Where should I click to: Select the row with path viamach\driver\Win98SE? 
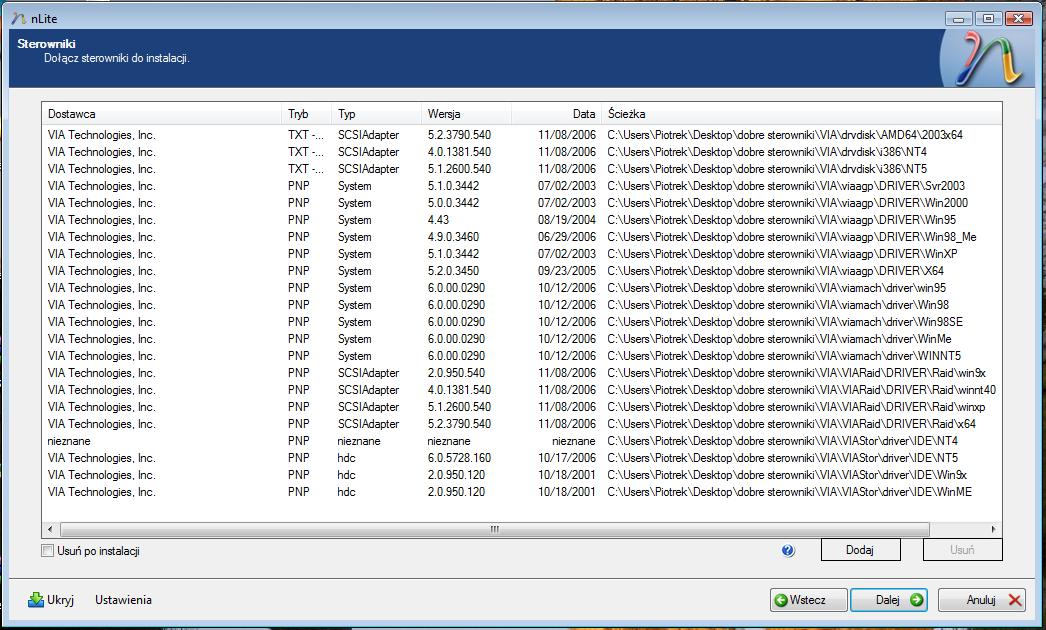[522, 322]
